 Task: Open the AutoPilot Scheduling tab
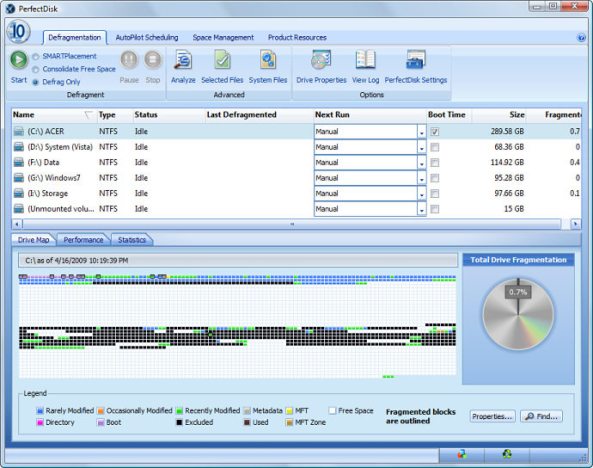pyautogui.click(x=147, y=37)
